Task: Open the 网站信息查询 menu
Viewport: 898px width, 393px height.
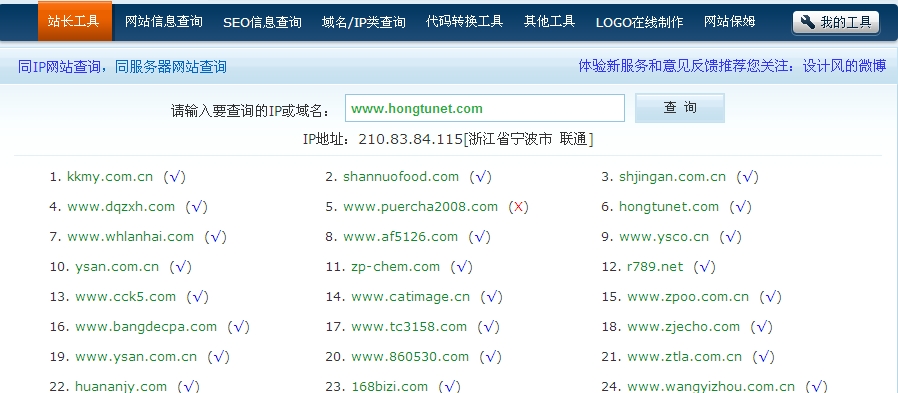Action: pos(164,22)
